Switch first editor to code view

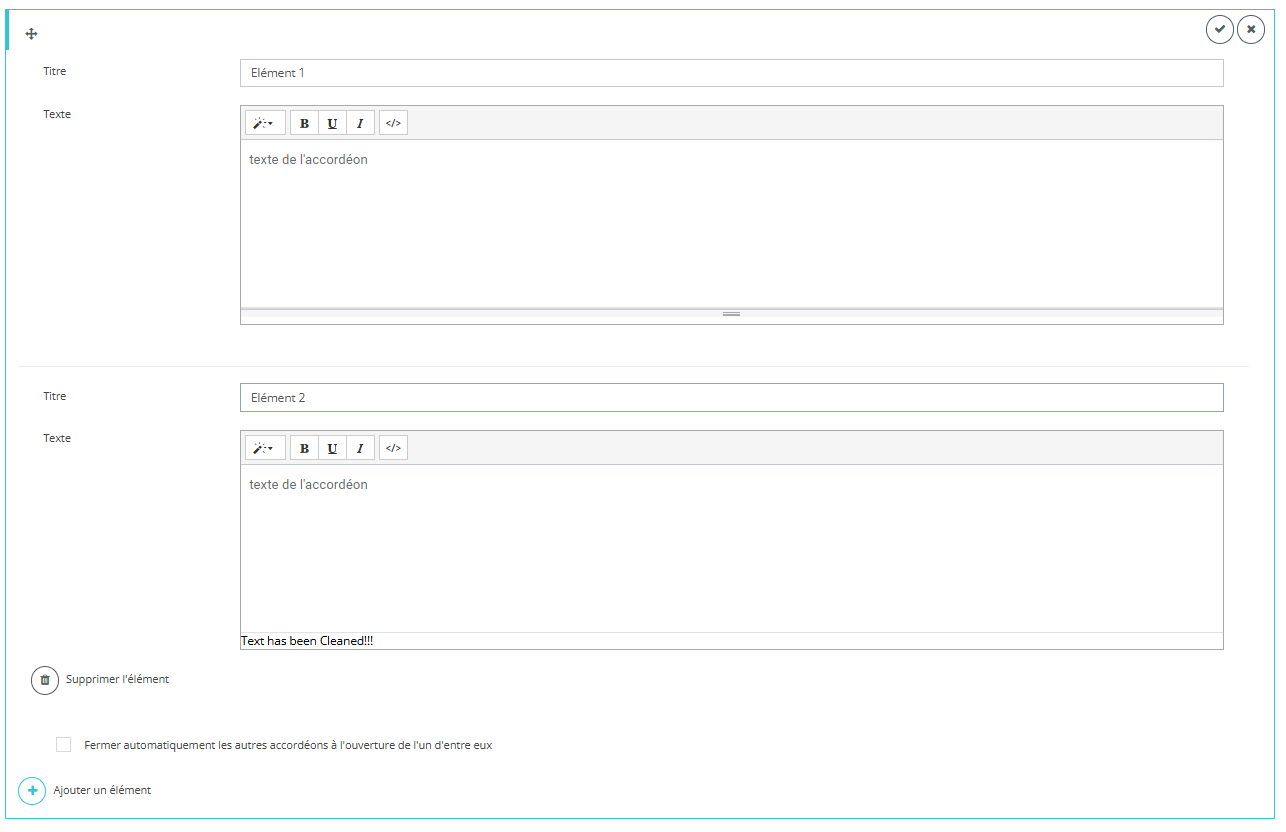[x=393, y=123]
